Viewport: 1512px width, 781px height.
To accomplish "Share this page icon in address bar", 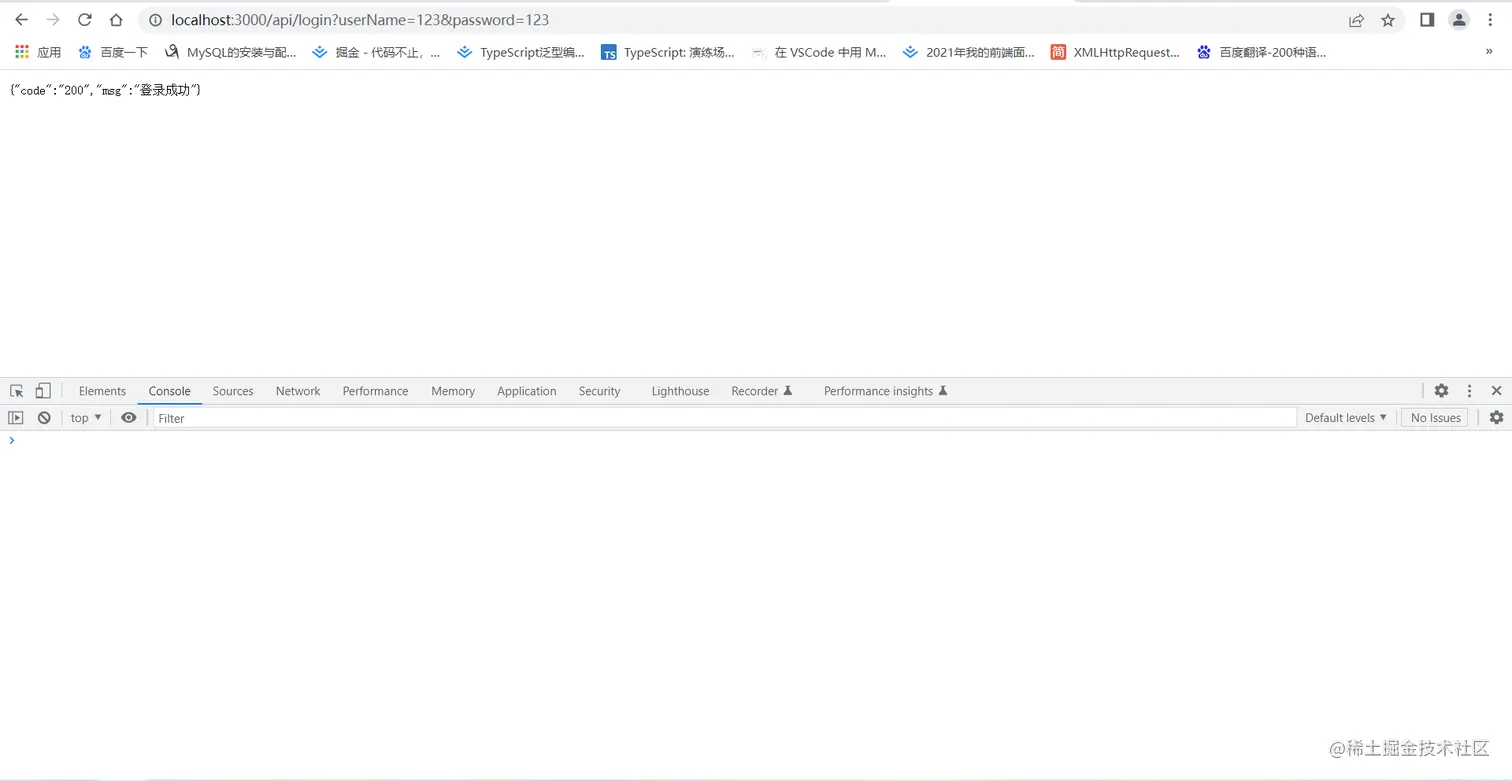I will [x=1356, y=20].
